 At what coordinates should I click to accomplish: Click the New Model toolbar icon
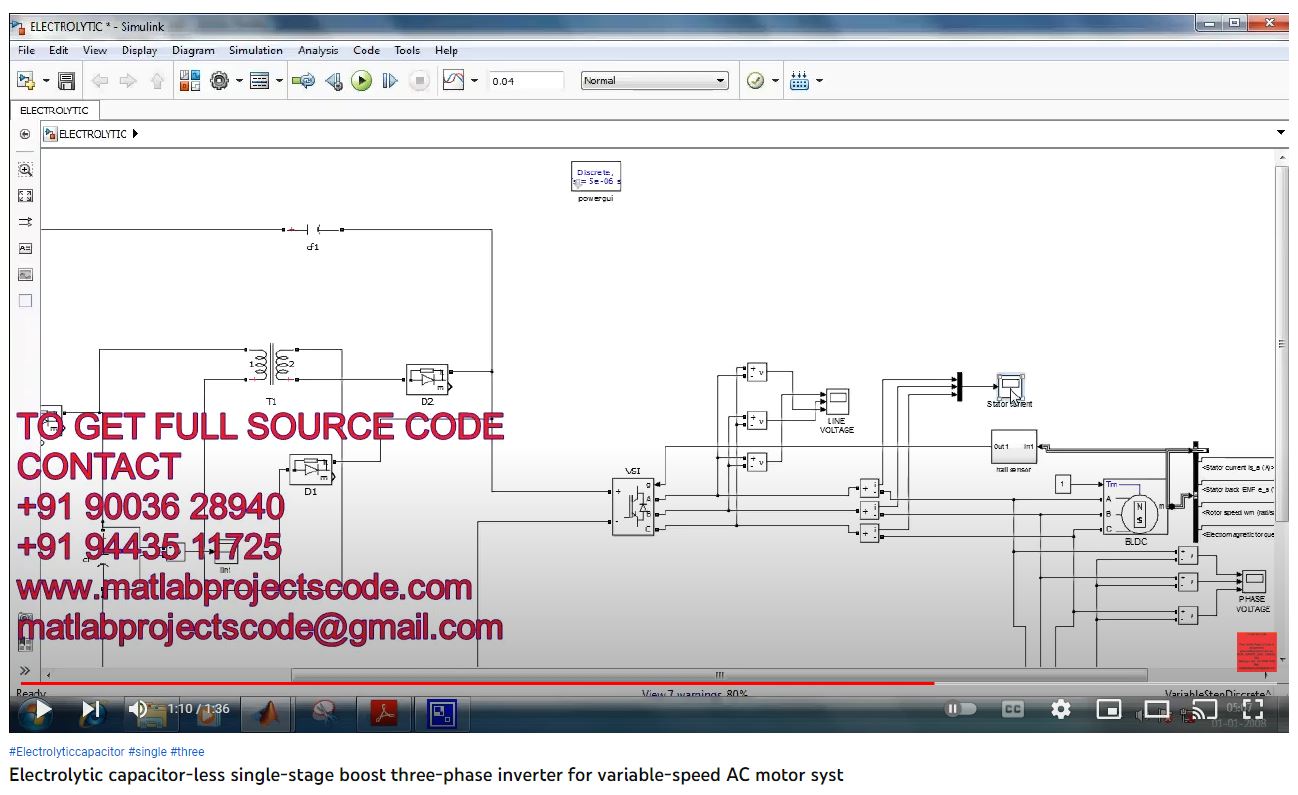(26, 81)
